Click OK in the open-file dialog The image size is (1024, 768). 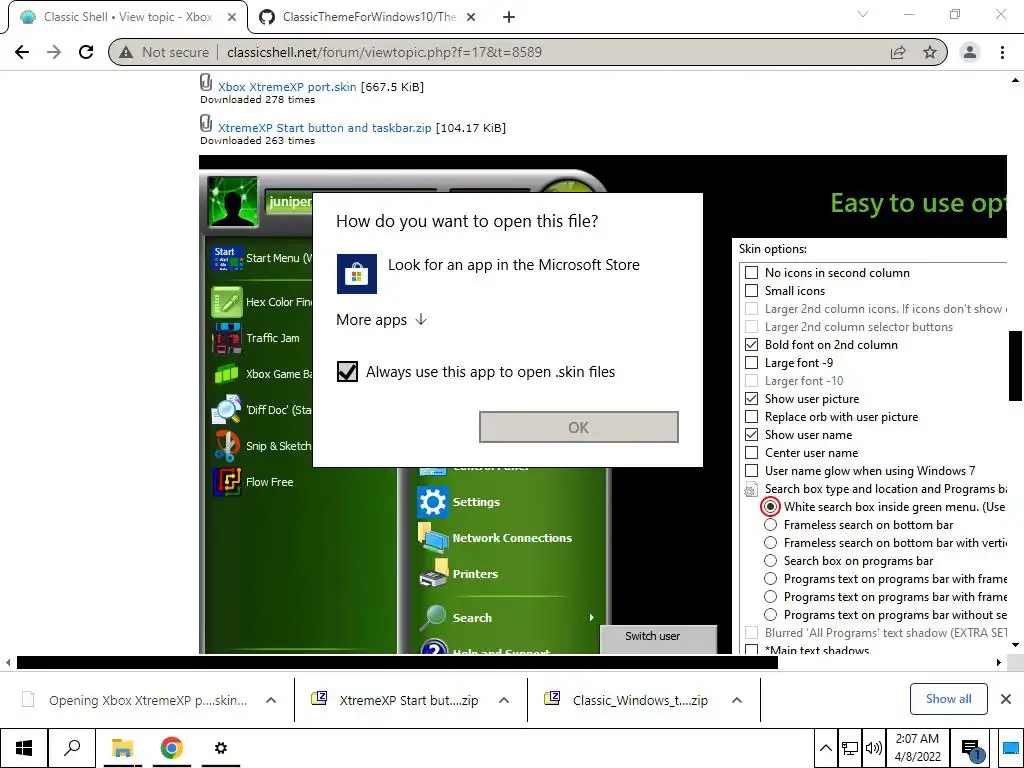point(579,427)
